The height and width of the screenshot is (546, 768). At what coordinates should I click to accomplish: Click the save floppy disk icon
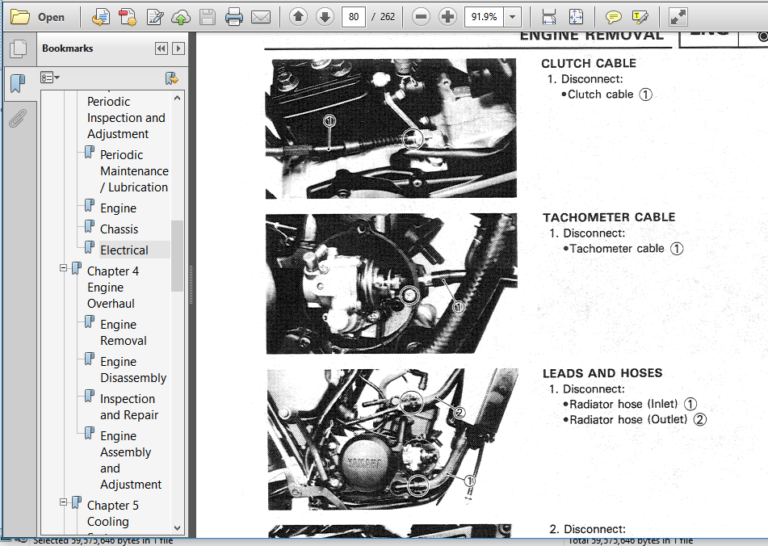[x=207, y=17]
